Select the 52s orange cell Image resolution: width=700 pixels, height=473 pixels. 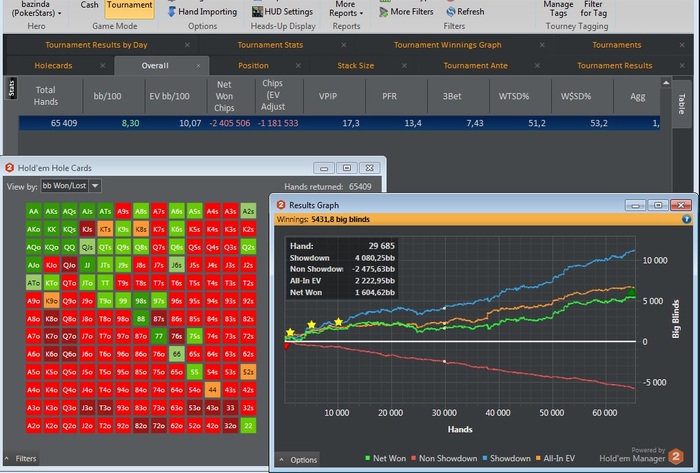pyautogui.click(x=248, y=372)
